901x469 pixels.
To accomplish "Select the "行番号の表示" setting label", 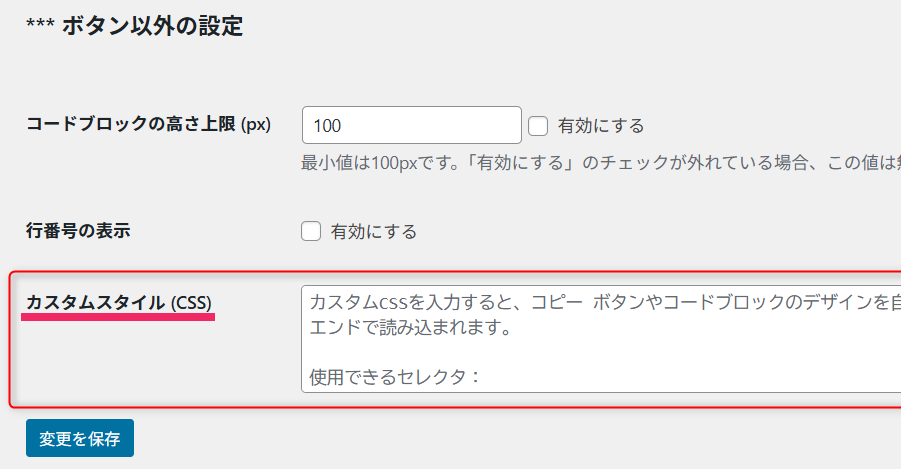I will pyautogui.click(x=78, y=231).
